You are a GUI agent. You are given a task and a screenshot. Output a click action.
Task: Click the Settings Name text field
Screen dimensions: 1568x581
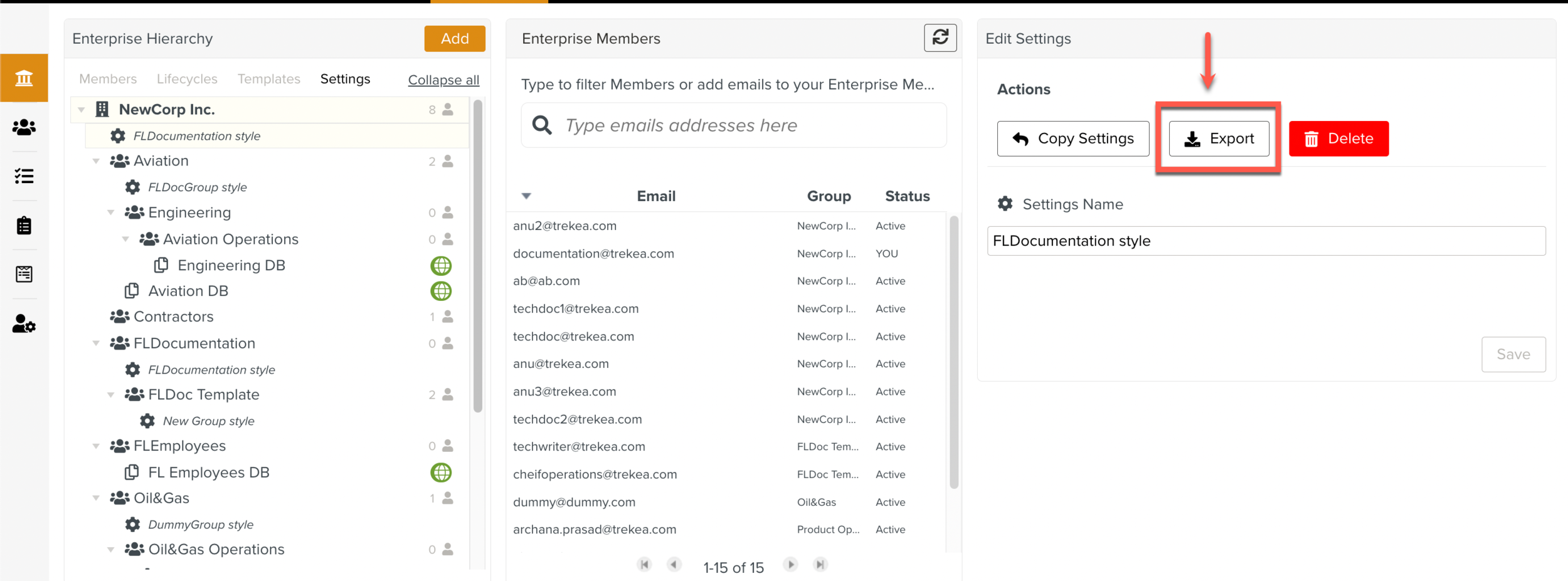1266,241
